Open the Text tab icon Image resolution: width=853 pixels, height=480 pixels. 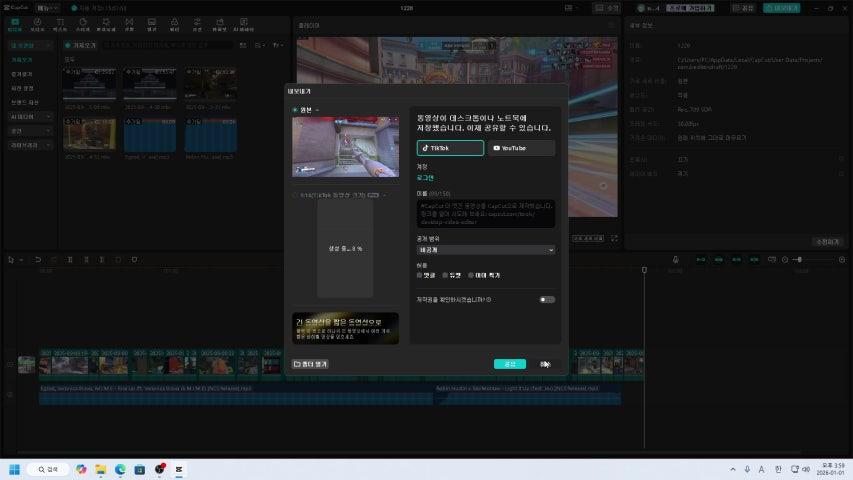click(x=61, y=24)
